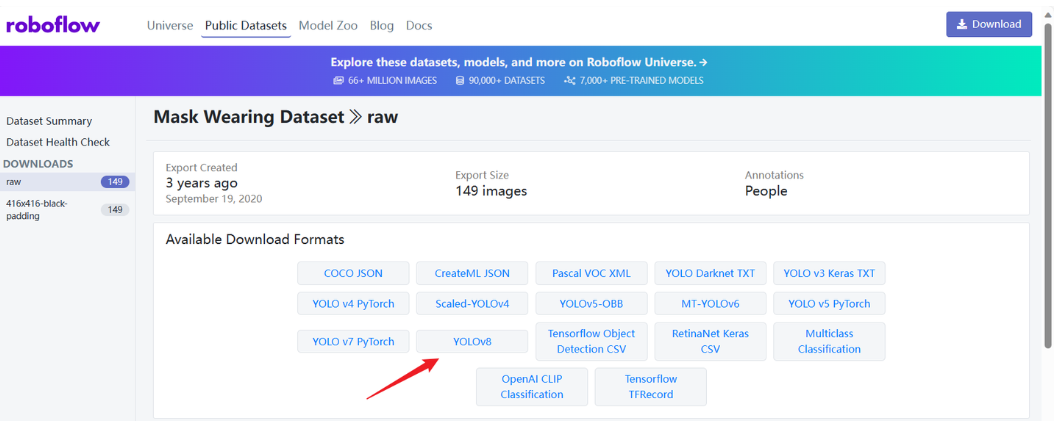Choose the Multiclass Classification format

click(829, 341)
